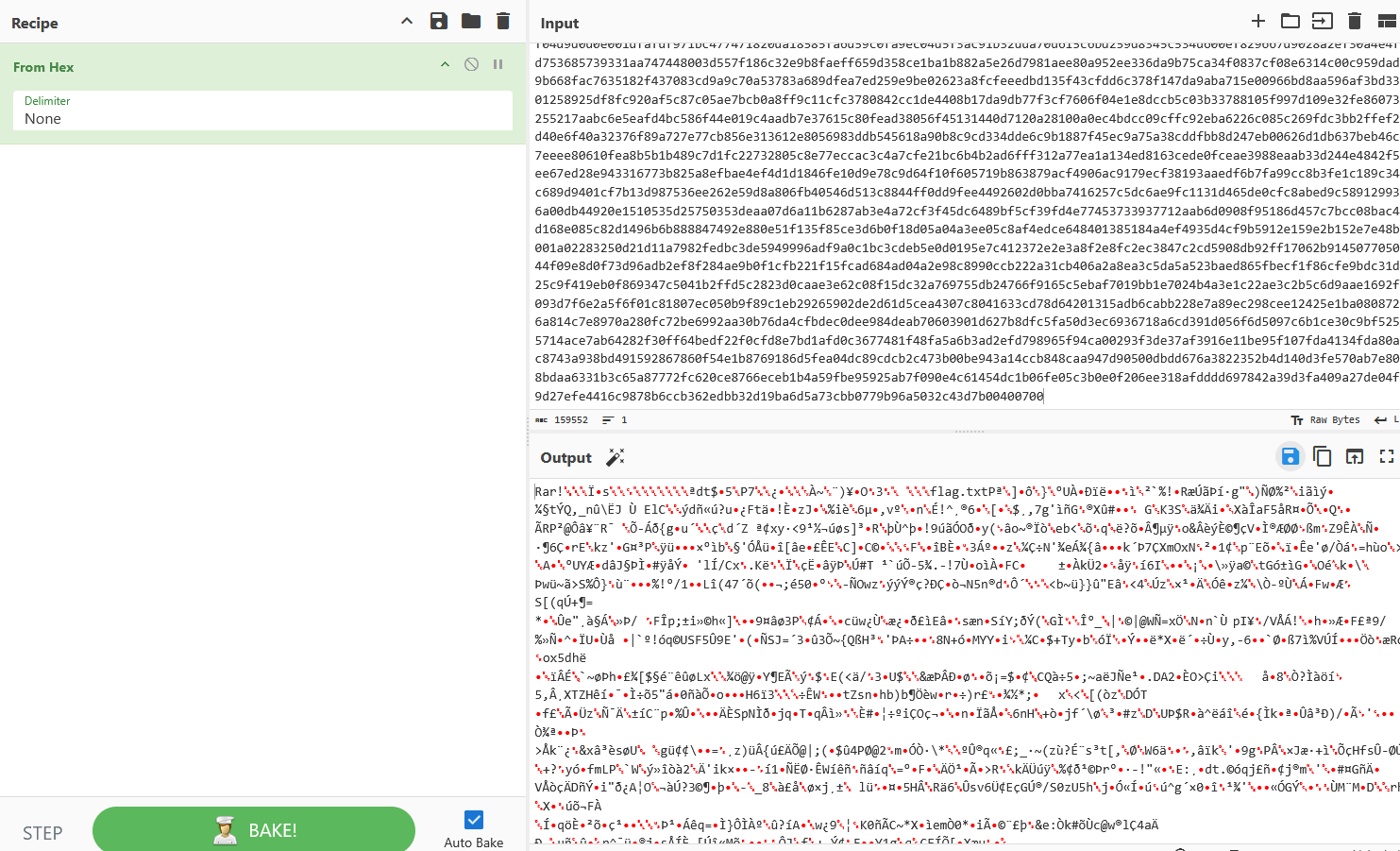Clear the recipe with the trash icon
This screenshot has height=851, width=1400.
503,21
